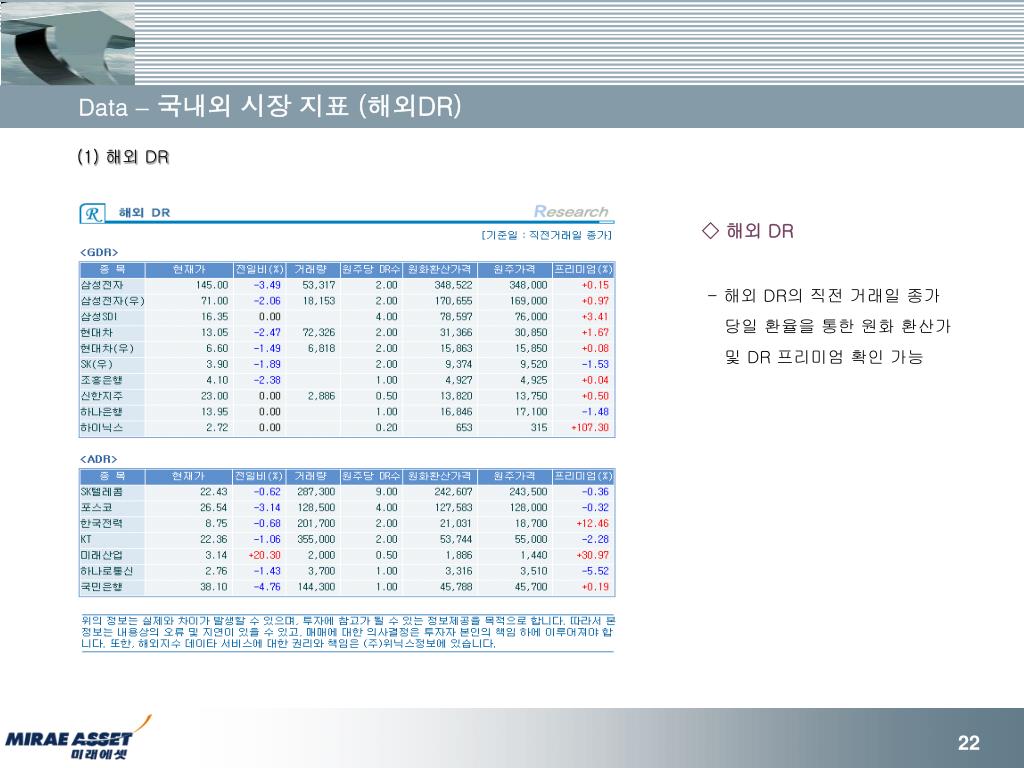
Task: Click the blue disclaimer paragraph below tables
Action: [347, 632]
